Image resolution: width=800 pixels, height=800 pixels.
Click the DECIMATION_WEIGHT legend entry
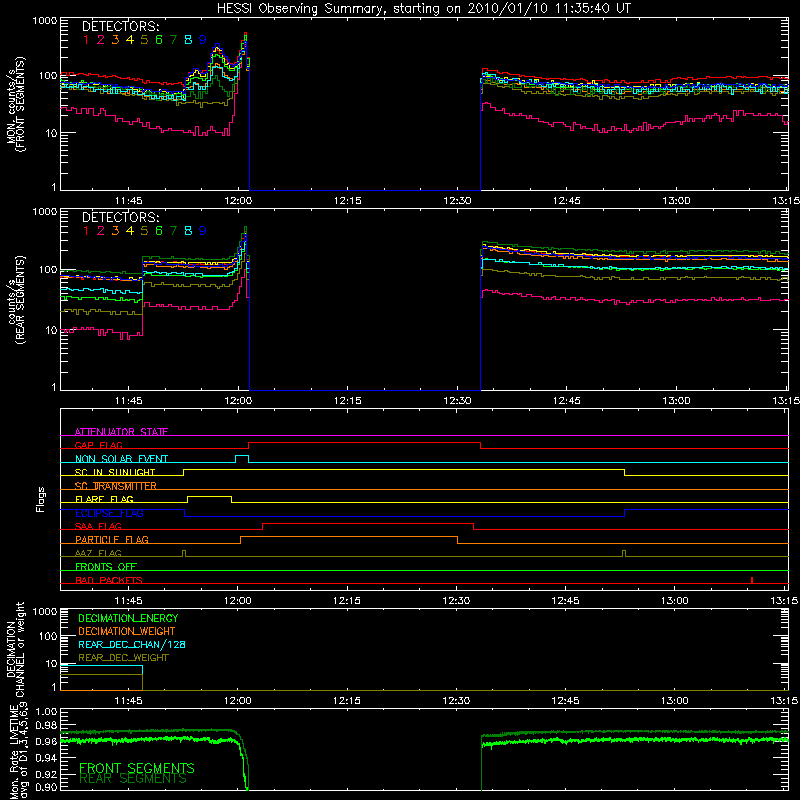(x=127, y=631)
